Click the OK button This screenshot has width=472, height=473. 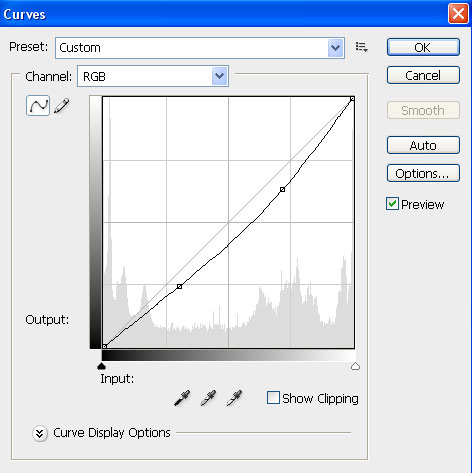(x=423, y=47)
